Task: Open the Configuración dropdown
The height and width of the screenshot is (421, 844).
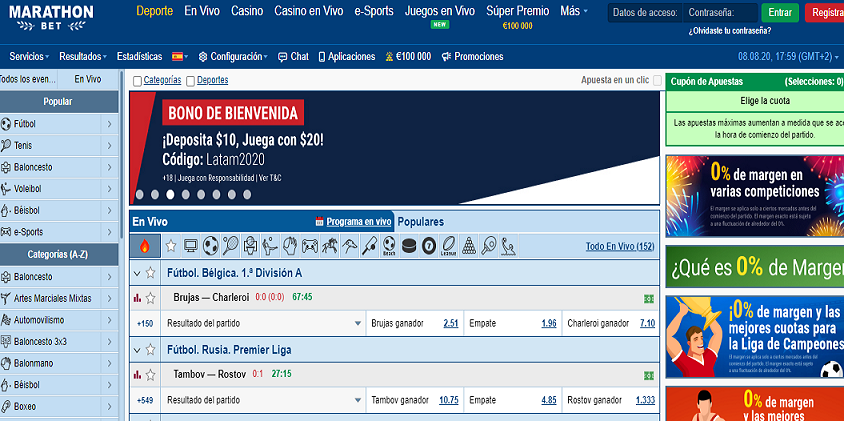Action: click(233, 57)
